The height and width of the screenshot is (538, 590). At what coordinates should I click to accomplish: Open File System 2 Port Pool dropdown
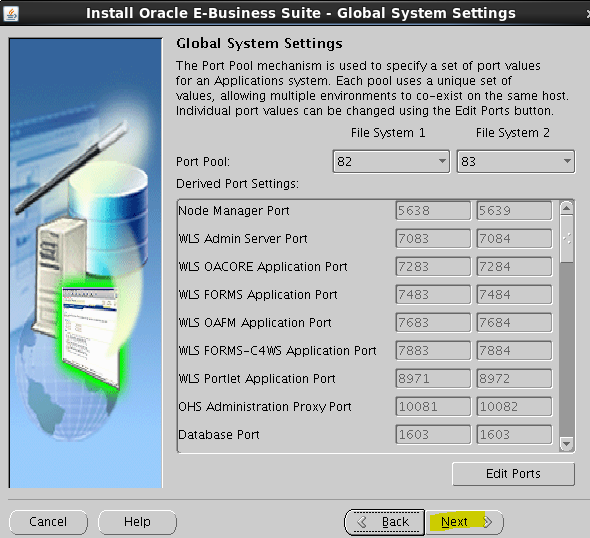pyautogui.click(x=515, y=162)
